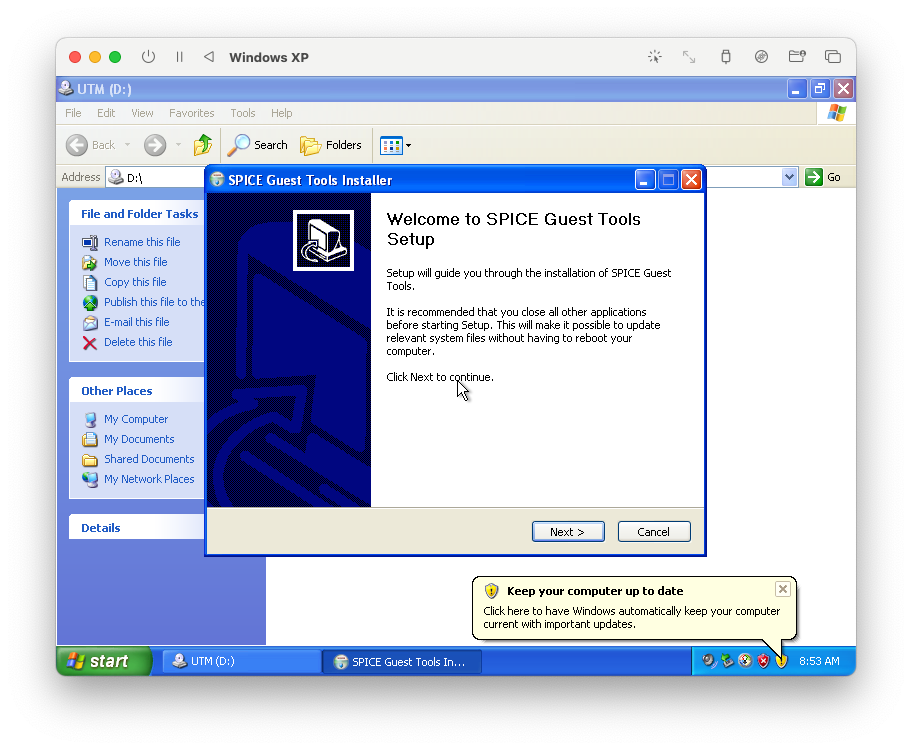
Task: Click the UTM restart triangle icon
Action: pyautogui.click(x=208, y=57)
